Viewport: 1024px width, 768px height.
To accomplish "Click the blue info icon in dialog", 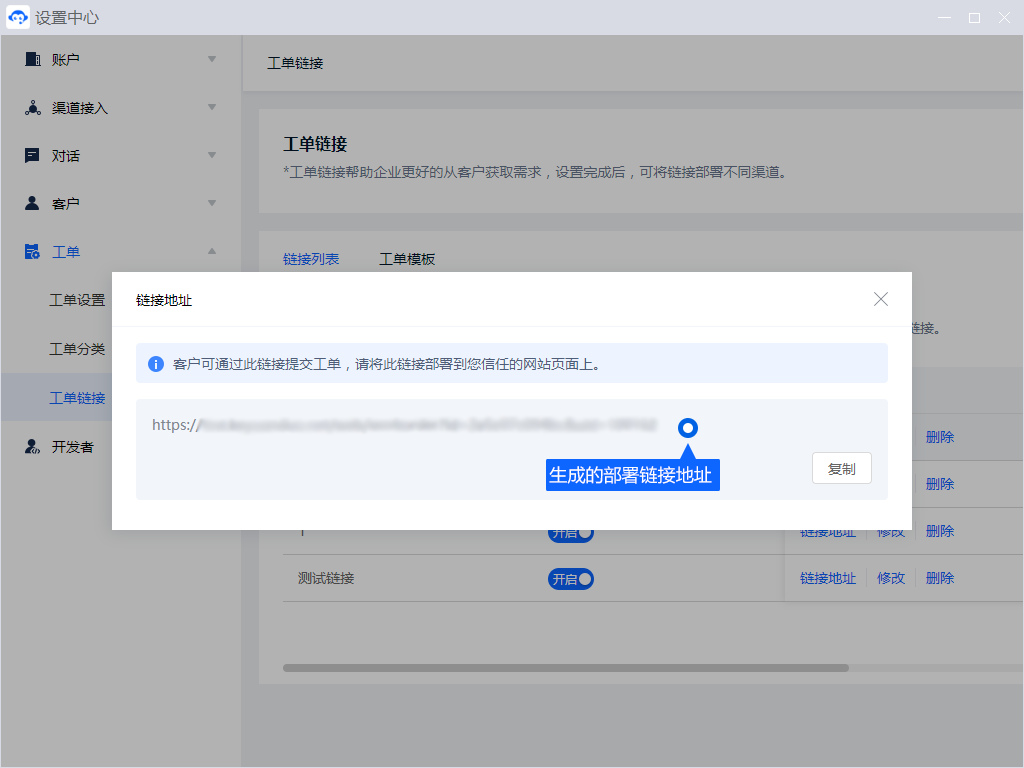I will click(156, 364).
